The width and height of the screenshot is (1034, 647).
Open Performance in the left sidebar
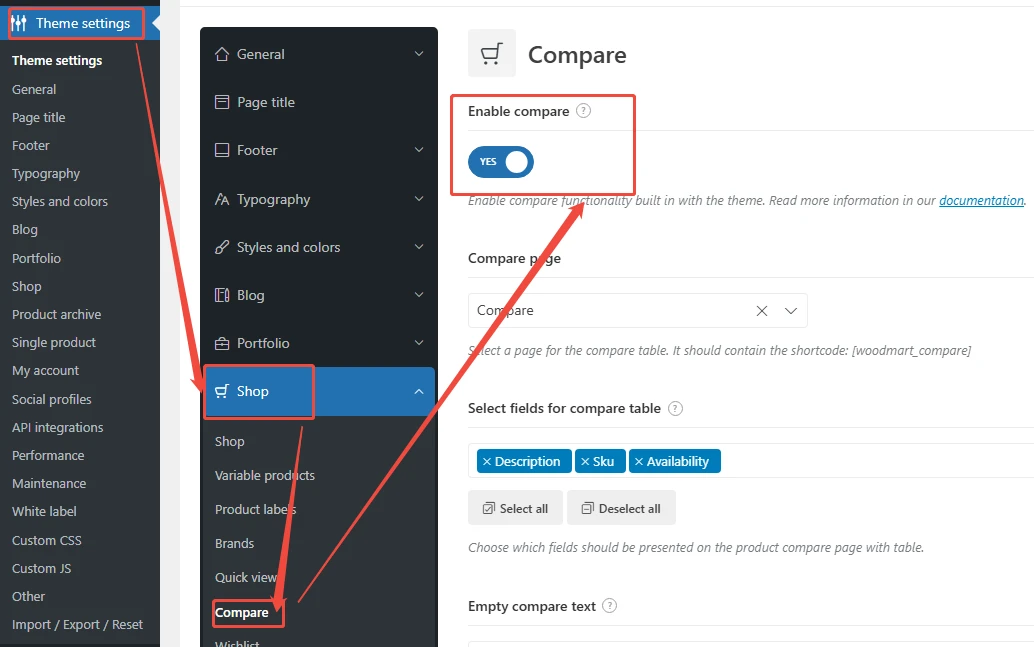pyautogui.click(x=48, y=455)
